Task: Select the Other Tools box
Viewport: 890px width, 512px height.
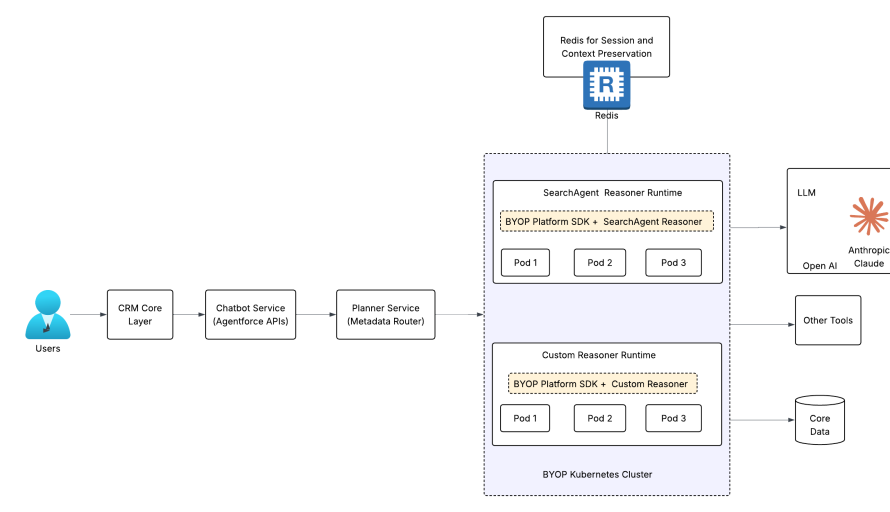Action: 828,320
